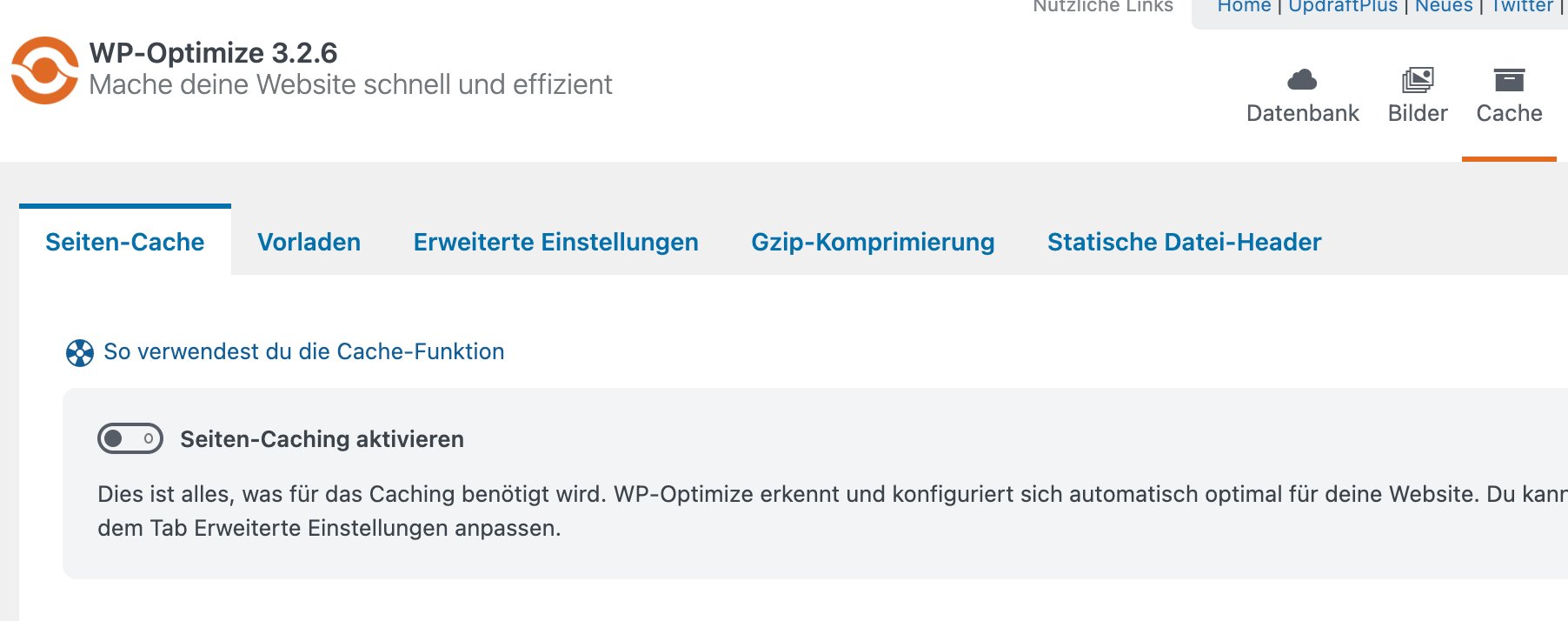Screen dimensions: 1568x621
Task: Click the orange WP-Optimize logo
Action: [45, 70]
